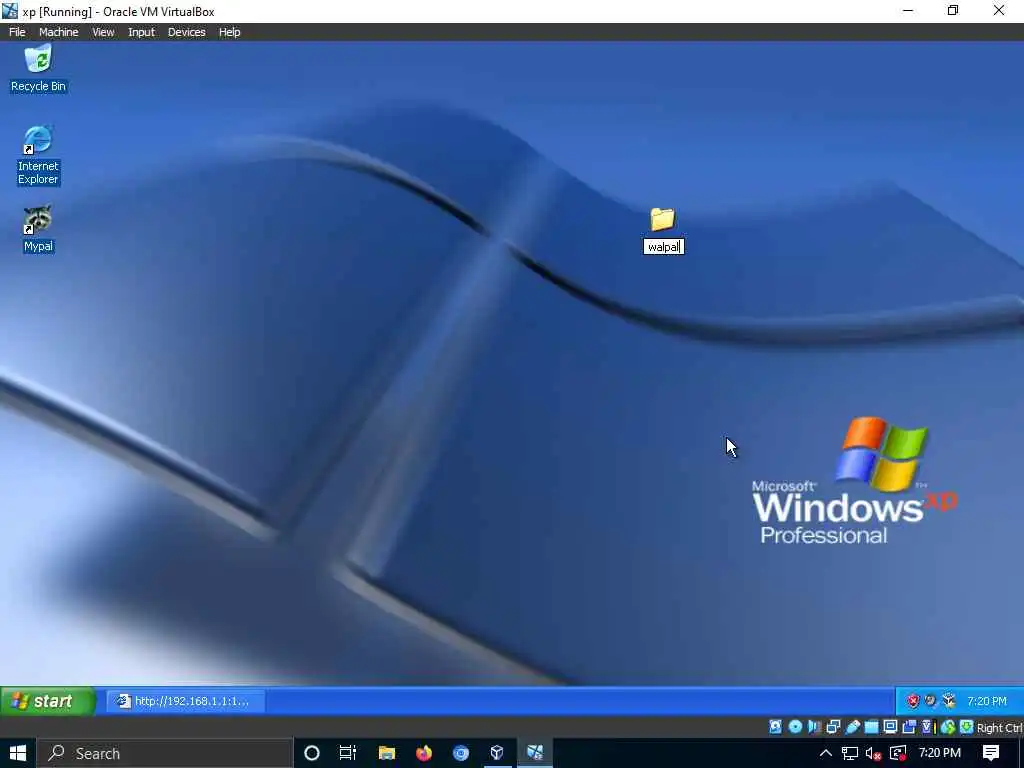1024x768 pixels.
Task: Click the optical disc status icon
Action: coord(795,727)
